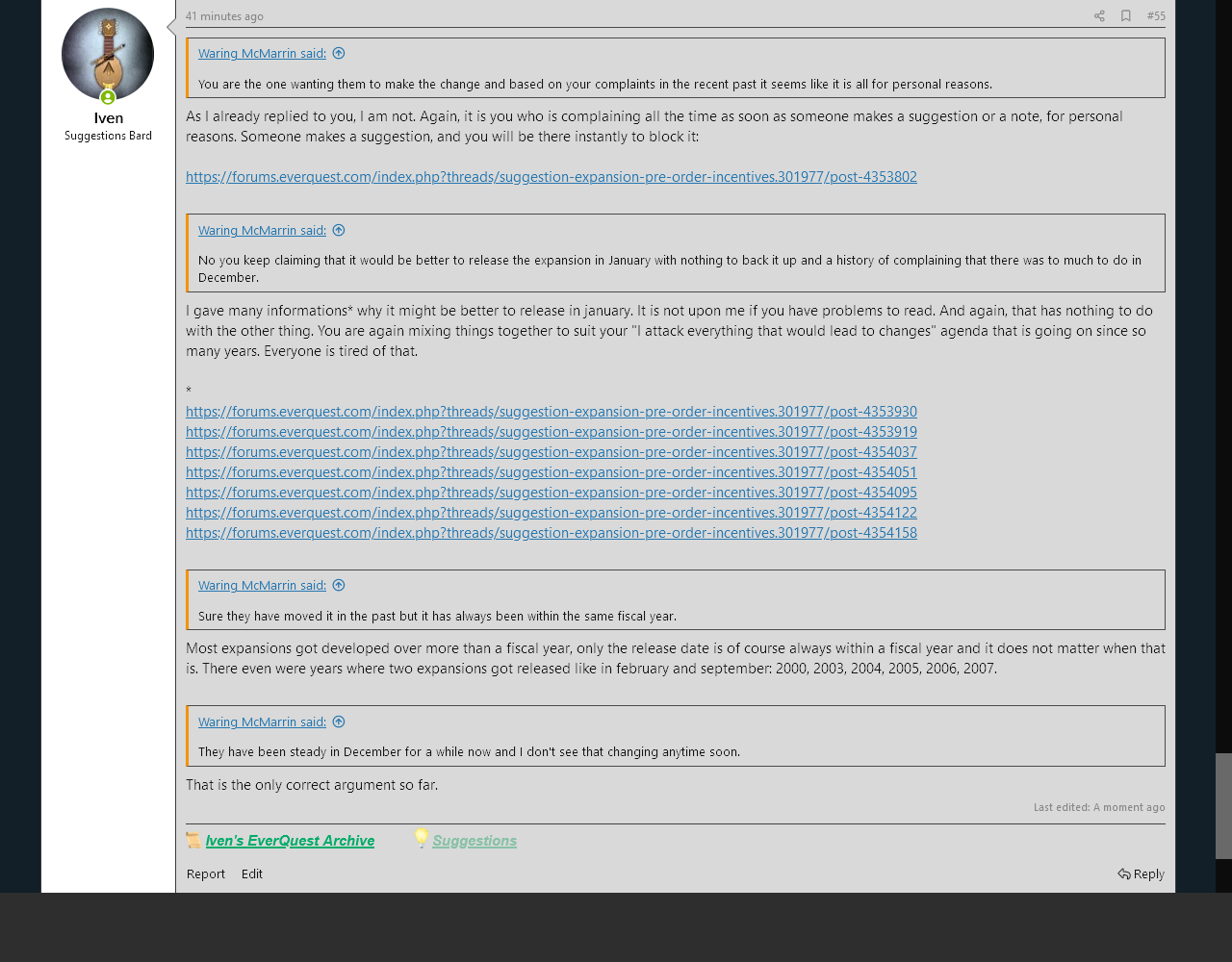Image resolution: width=1232 pixels, height=962 pixels.
Task: Click the up-arrow icon in the fourth quote
Action: click(339, 722)
